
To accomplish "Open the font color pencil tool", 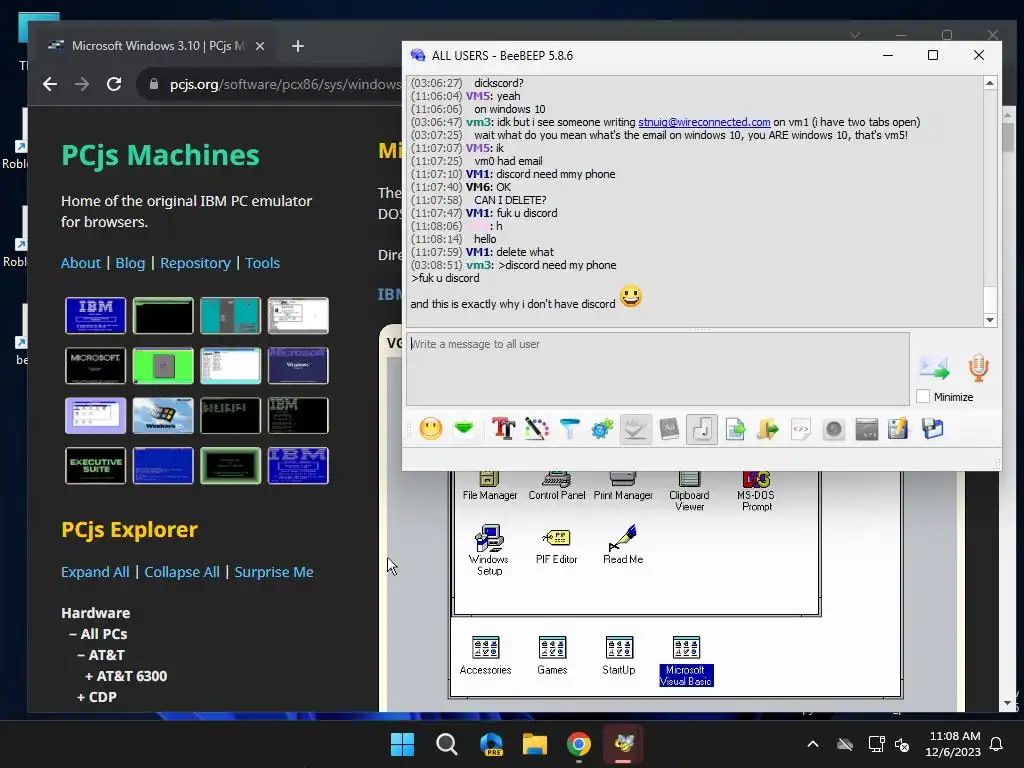I will [x=536, y=429].
